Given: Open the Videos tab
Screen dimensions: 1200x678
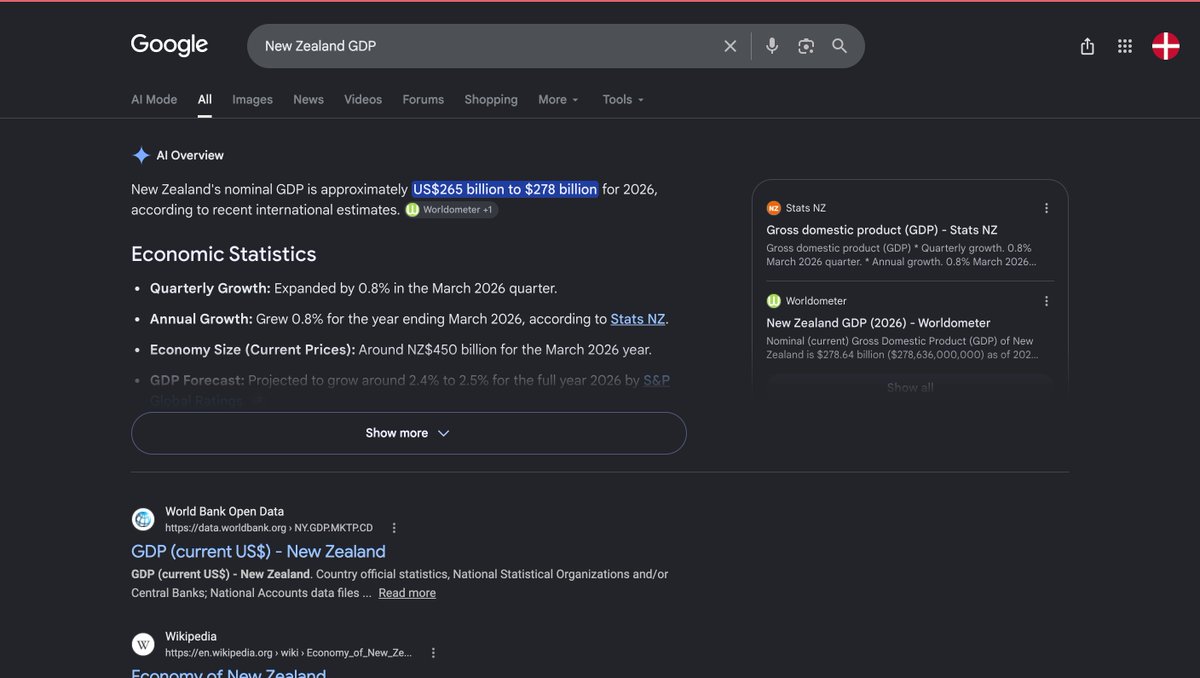Looking at the screenshot, I should tap(363, 100).
